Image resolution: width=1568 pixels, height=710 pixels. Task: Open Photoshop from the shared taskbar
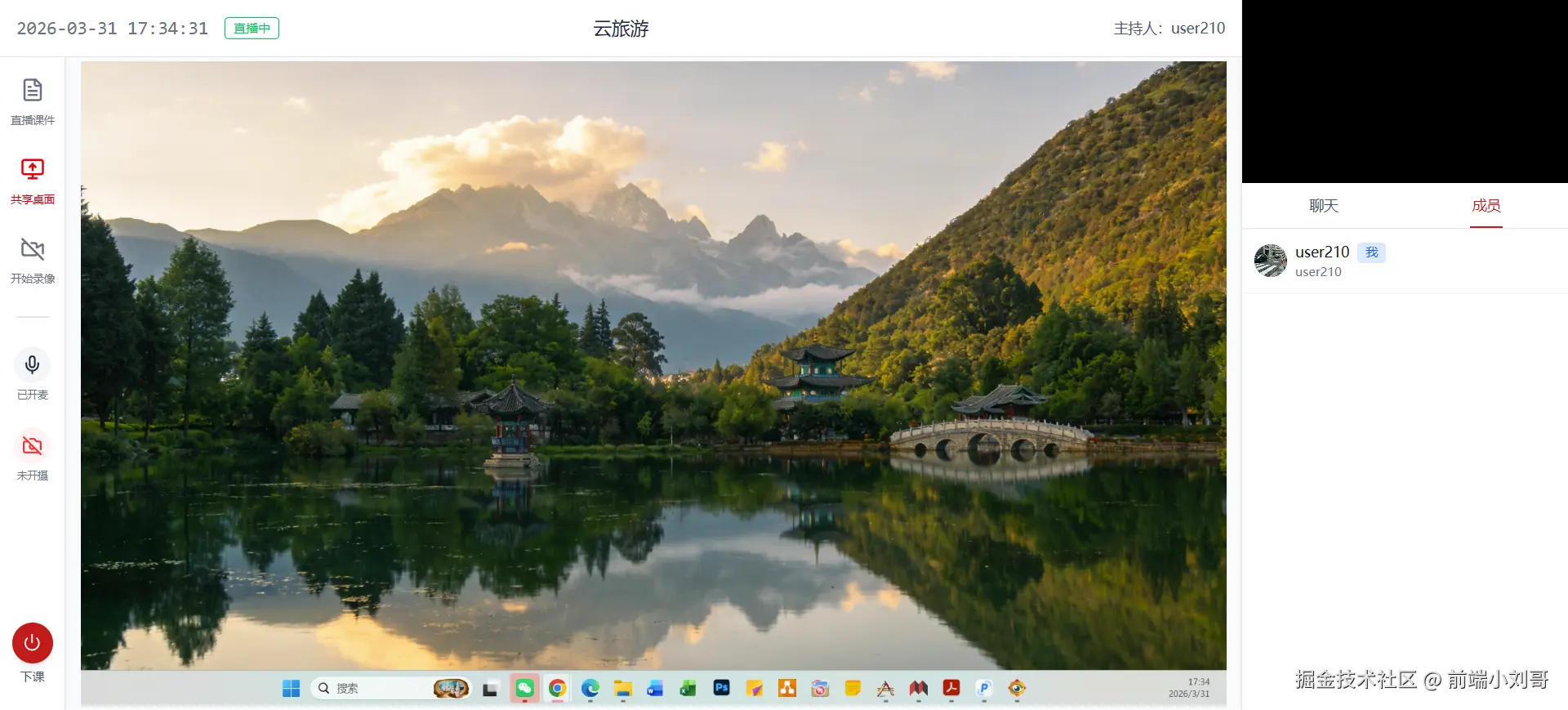click(721, 688)
